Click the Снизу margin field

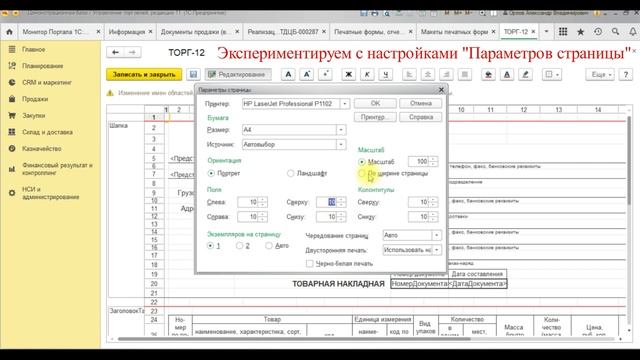331,217
